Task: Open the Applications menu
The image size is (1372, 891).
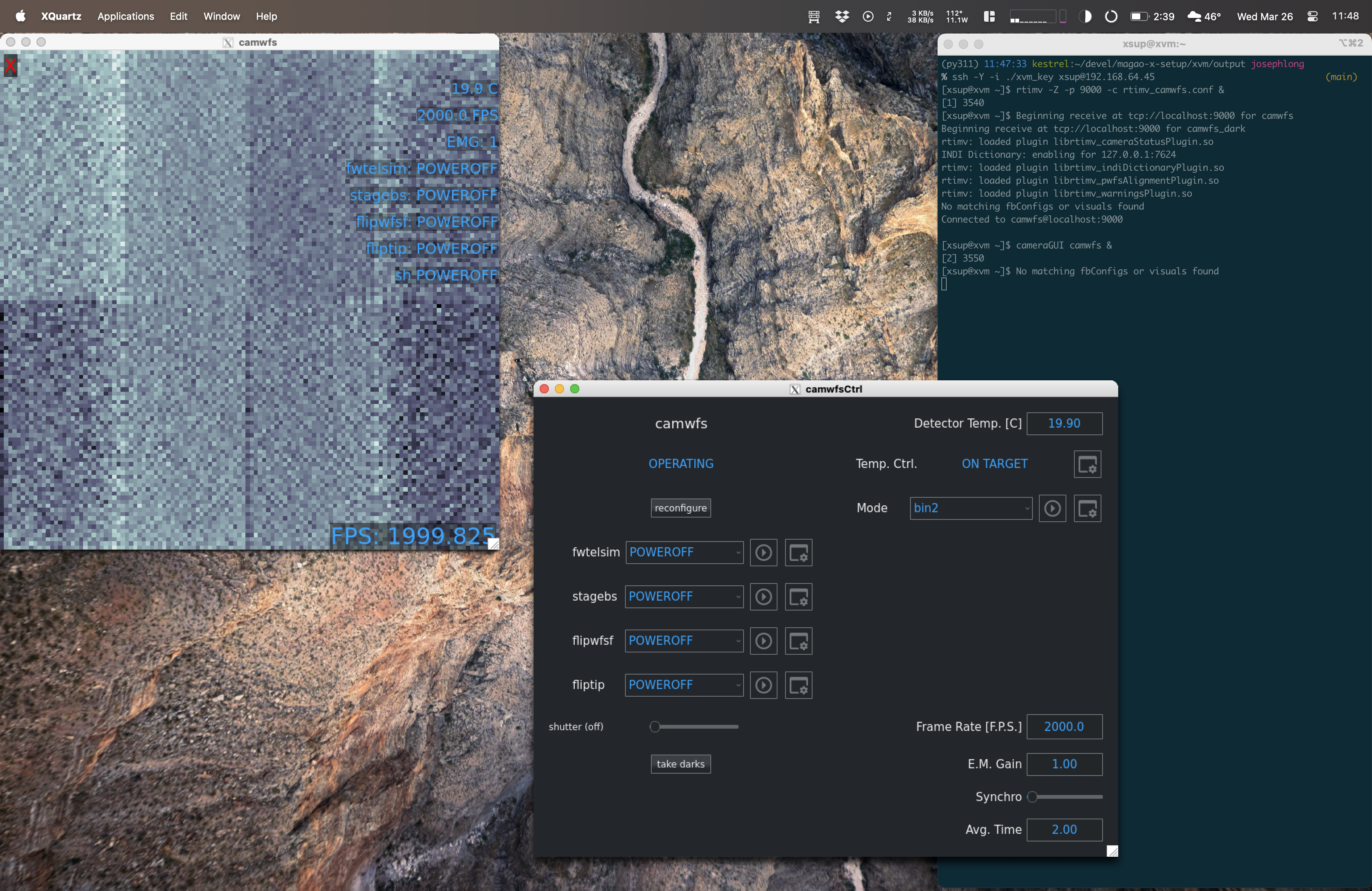Action: pos(126,16)
